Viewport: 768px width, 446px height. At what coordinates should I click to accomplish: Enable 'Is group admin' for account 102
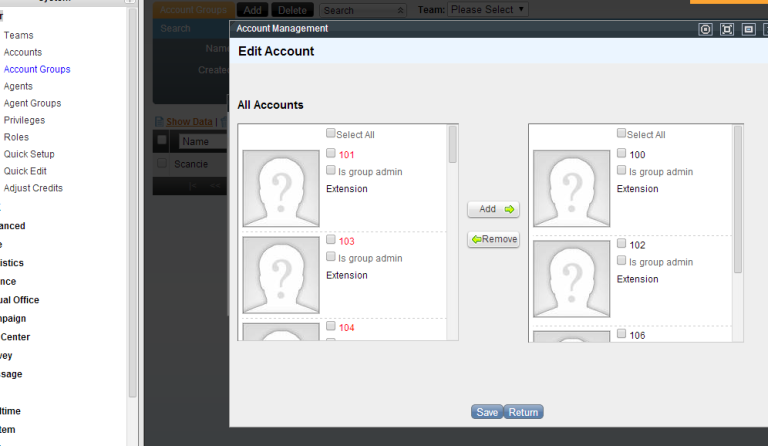pyautogui.click(x=622, y=261)
